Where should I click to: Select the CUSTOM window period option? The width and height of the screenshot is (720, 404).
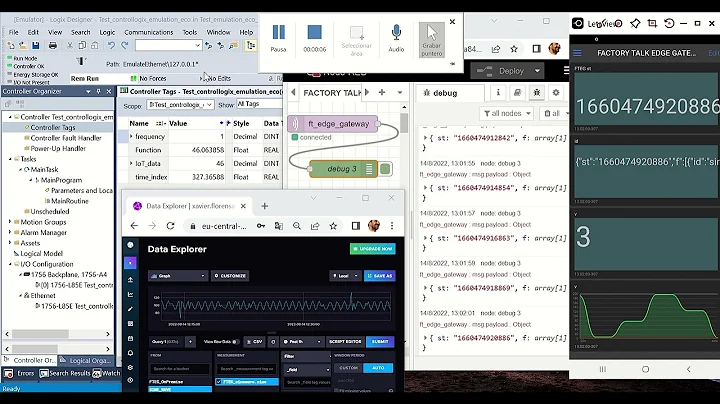(x=349, y=368)
